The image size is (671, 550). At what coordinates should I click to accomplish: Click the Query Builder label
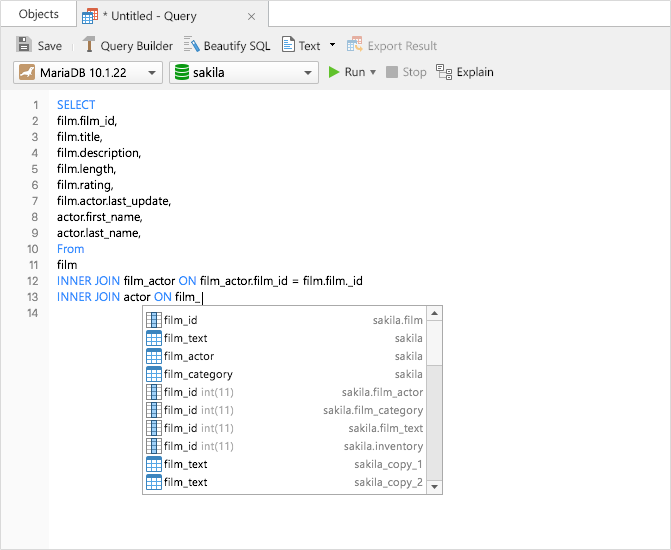point(137,46)
